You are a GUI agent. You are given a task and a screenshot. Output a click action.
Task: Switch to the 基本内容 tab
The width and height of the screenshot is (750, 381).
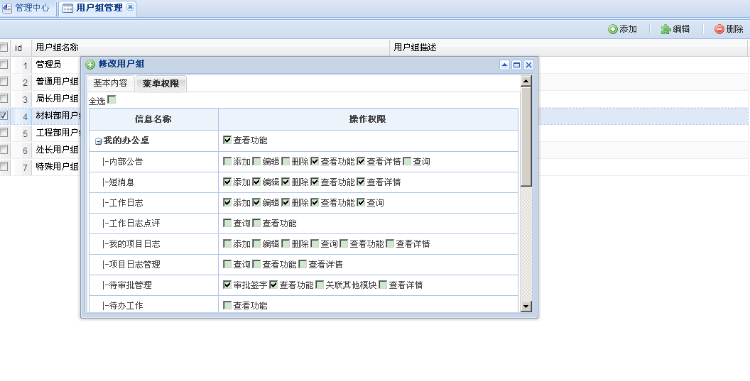pyautogui.click(x=110, y=83)
